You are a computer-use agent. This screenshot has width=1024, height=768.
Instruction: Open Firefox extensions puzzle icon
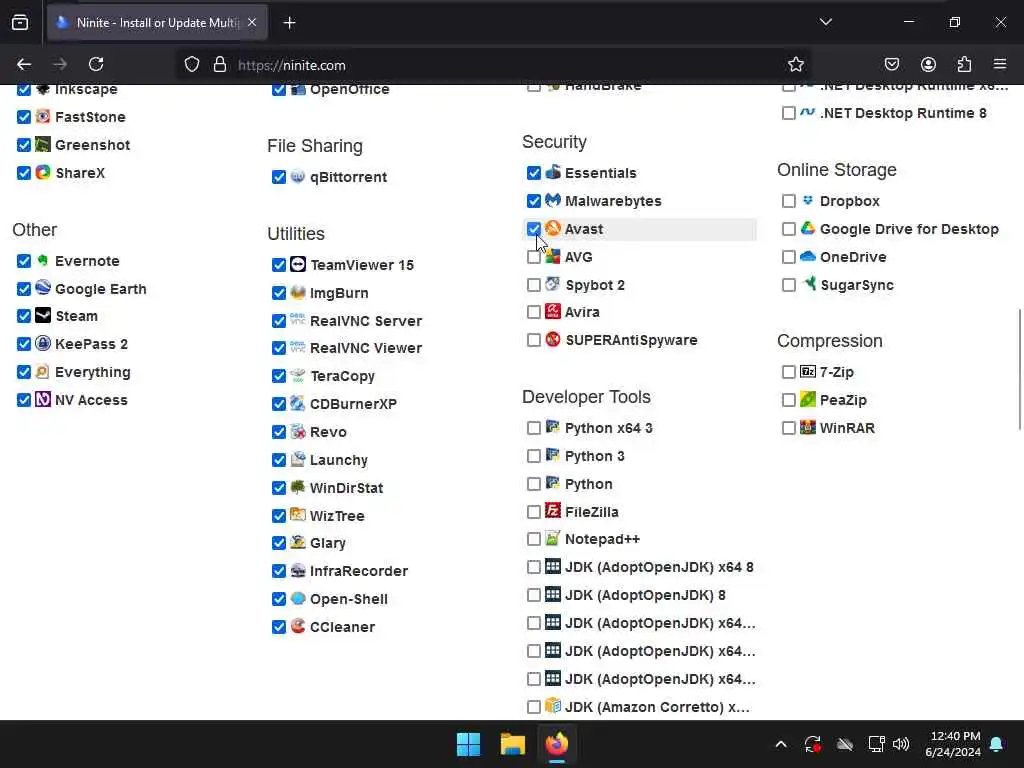pos(964,64)
